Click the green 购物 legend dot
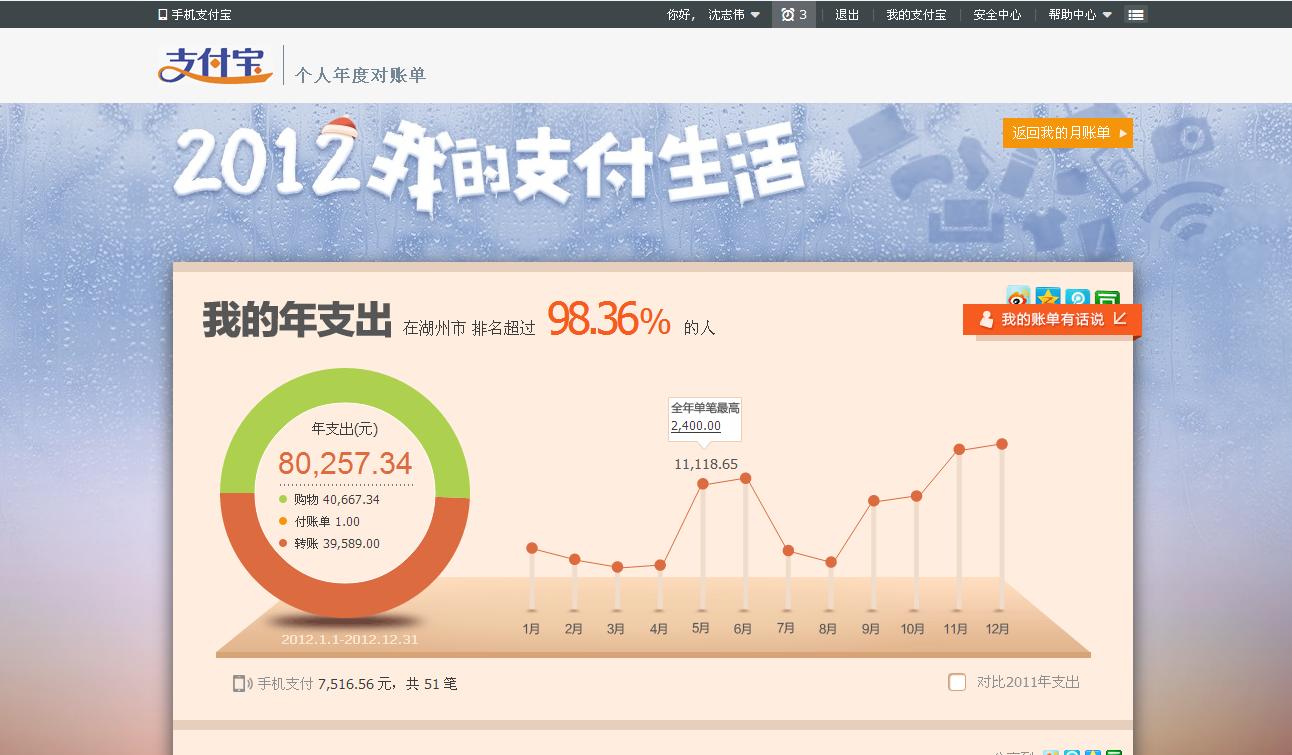The height and width of the screenshot is (755, 1292). [x=283, y=499]
